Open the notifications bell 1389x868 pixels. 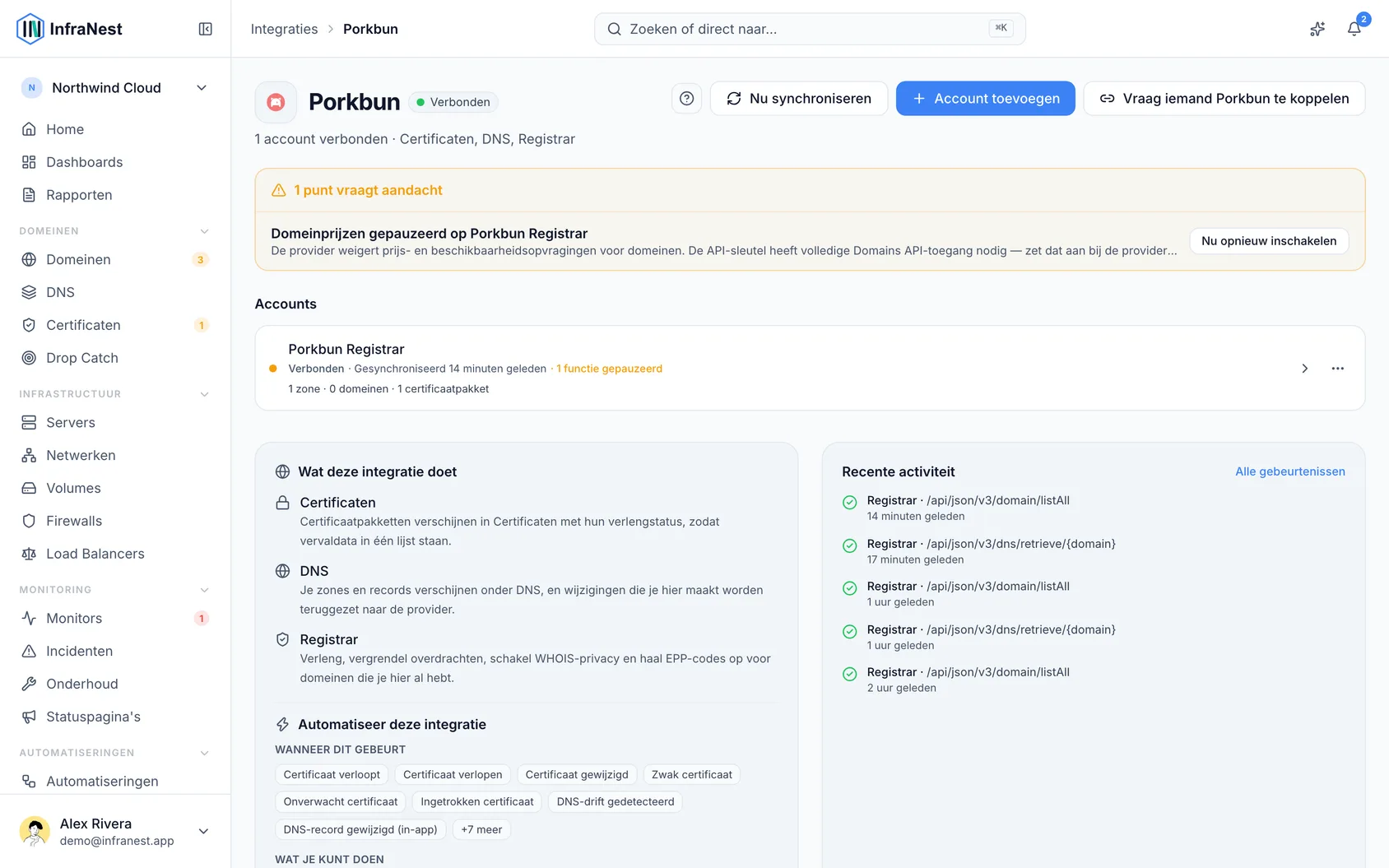pos(1354,29)
